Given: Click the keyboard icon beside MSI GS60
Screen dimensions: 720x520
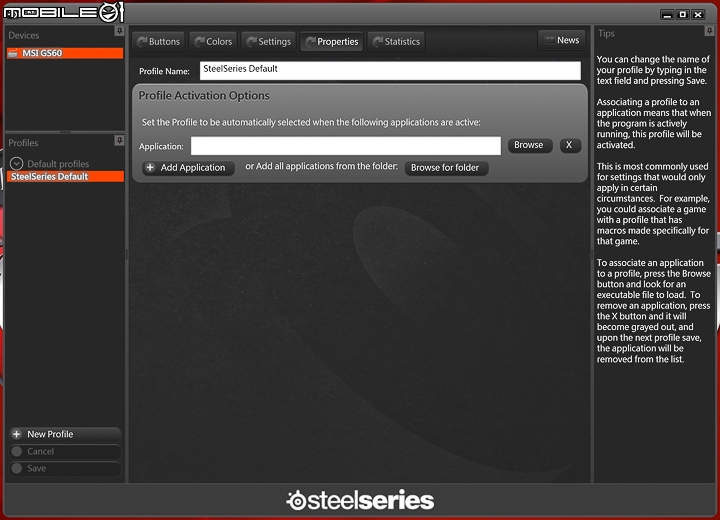Looking at the screenshot, I should (x=13, y=53).
